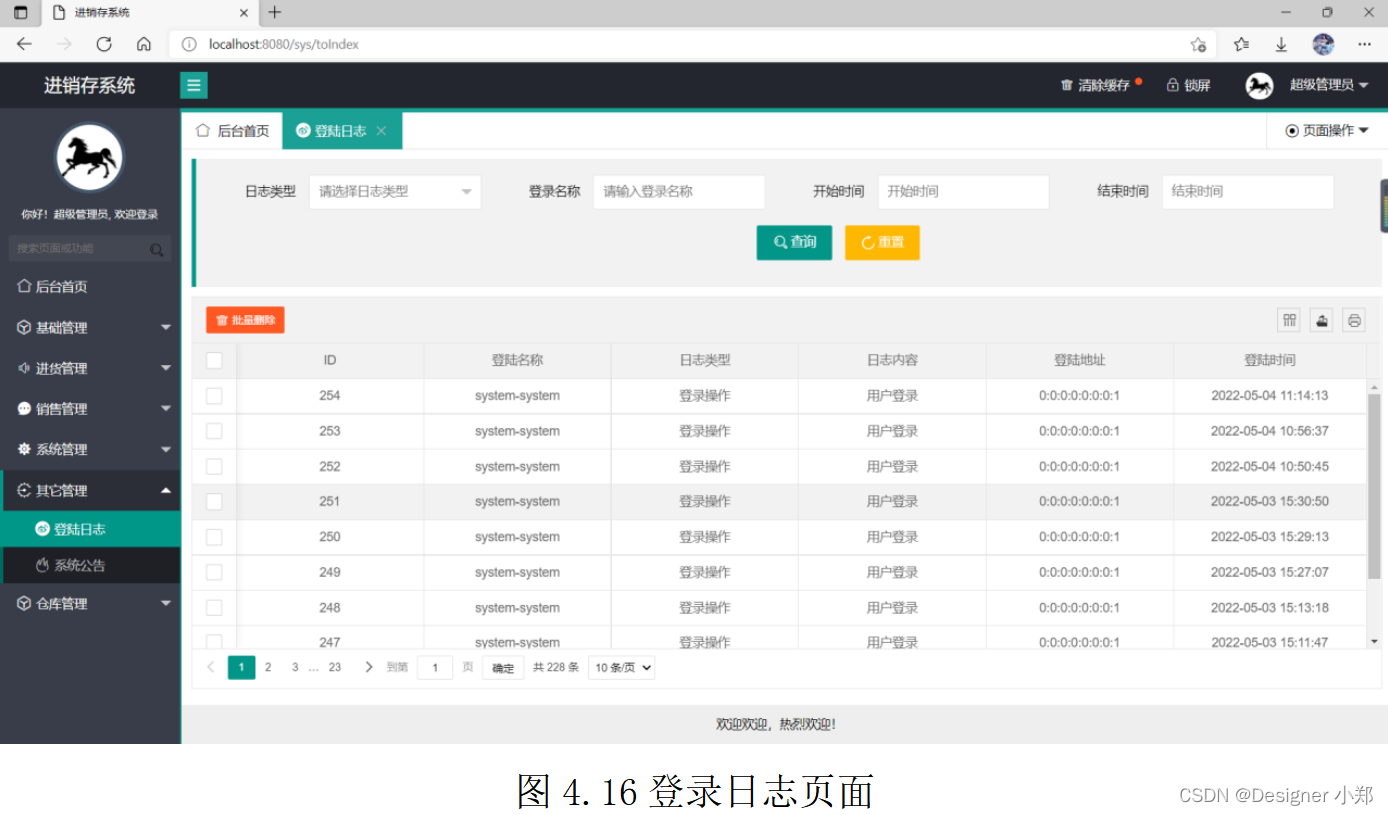Viewport: 1388px width, 815px height.
Task: Expand the 销售管理 sidebar menu
Action: 91,409
